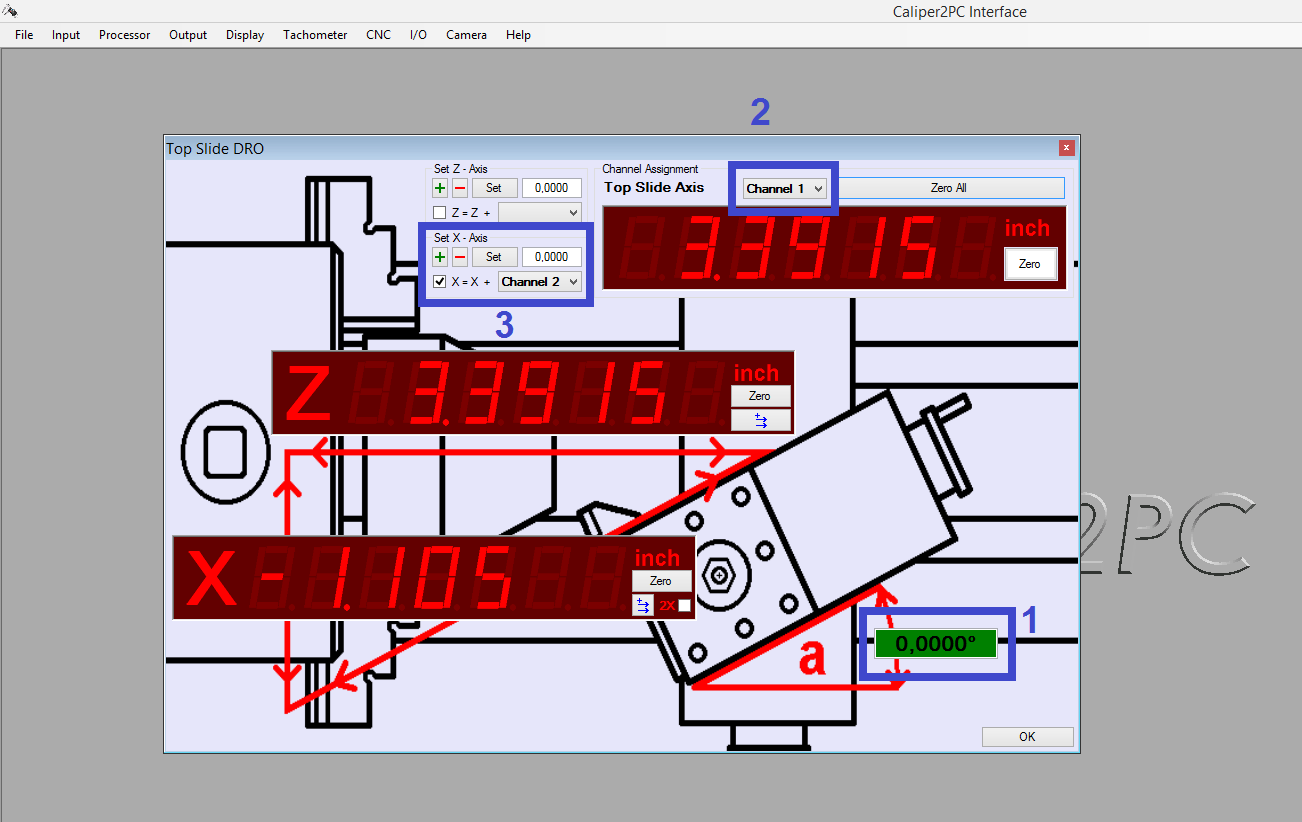This screenshot has width=1302, height=822.
Task: Open the CNC menu
Action: click(x=378, y=35)
